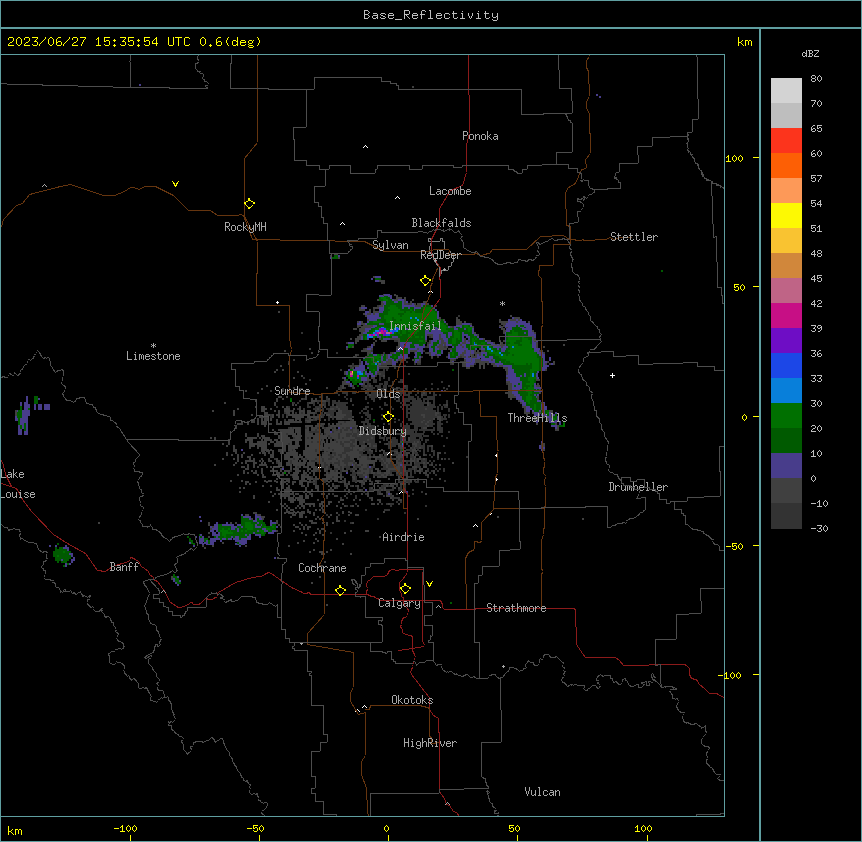Click the yellow 54 dBZ color swatch

786,215
